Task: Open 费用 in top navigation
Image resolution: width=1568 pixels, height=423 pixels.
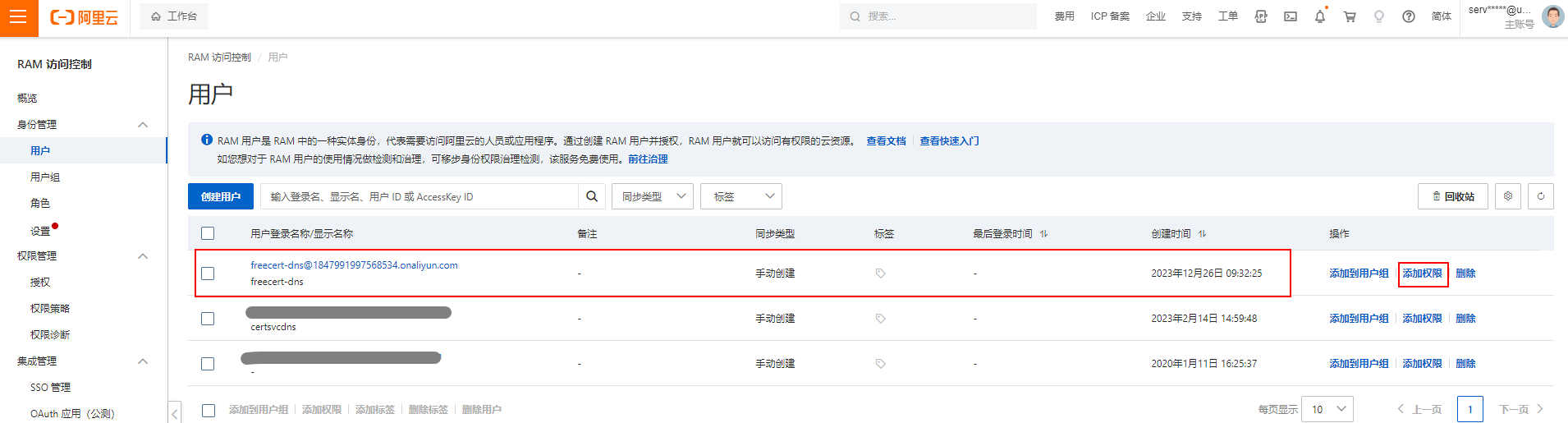Action: (x=1065, y=16)
